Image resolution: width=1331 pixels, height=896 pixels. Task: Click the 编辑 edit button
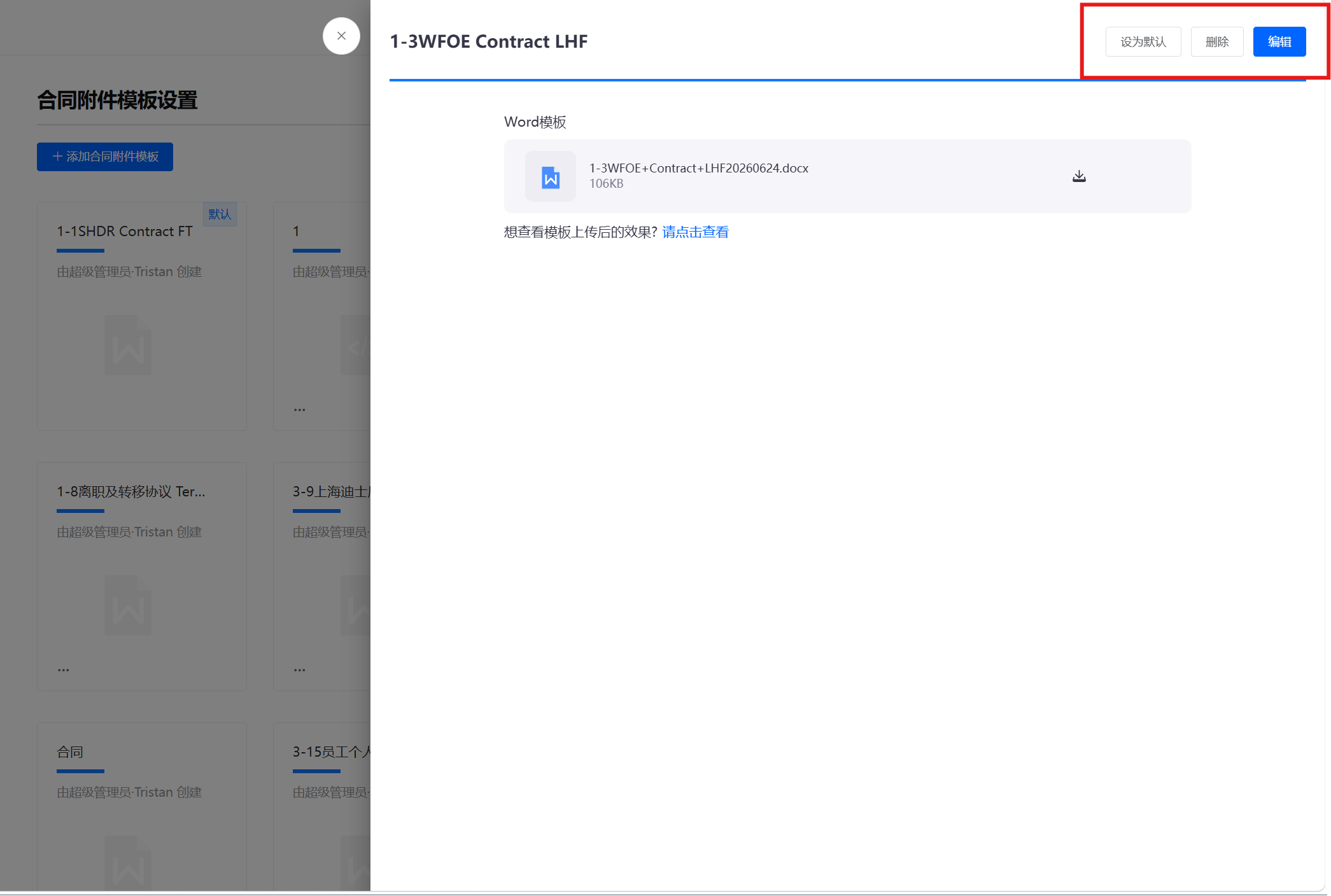pos(1279,42)
